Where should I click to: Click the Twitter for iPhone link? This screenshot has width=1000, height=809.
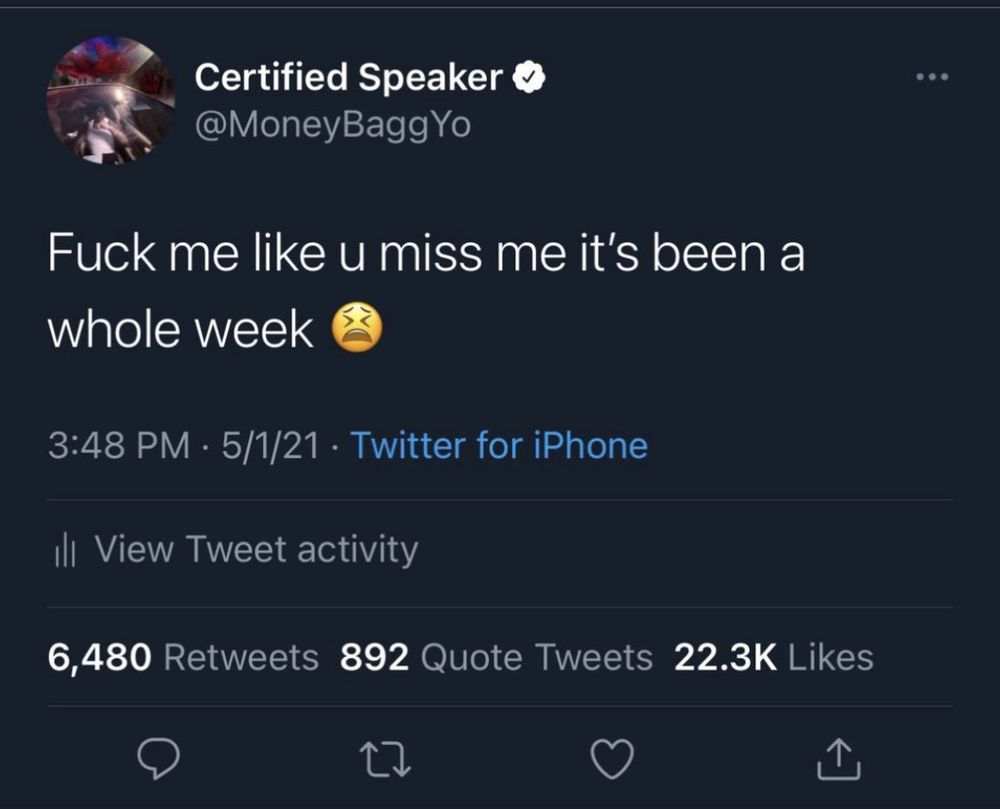coord(499,445)
